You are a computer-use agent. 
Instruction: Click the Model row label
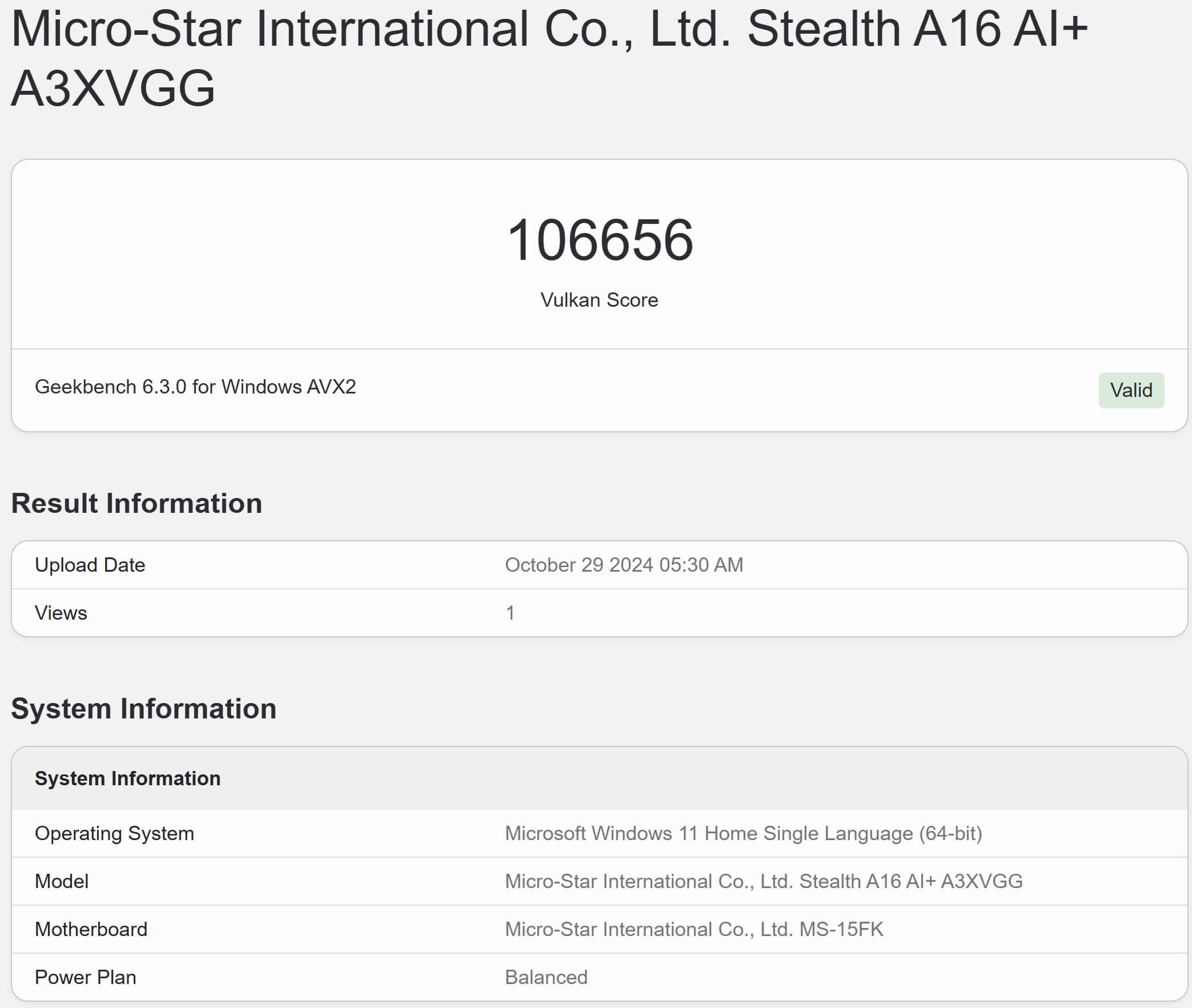point(62,881)
